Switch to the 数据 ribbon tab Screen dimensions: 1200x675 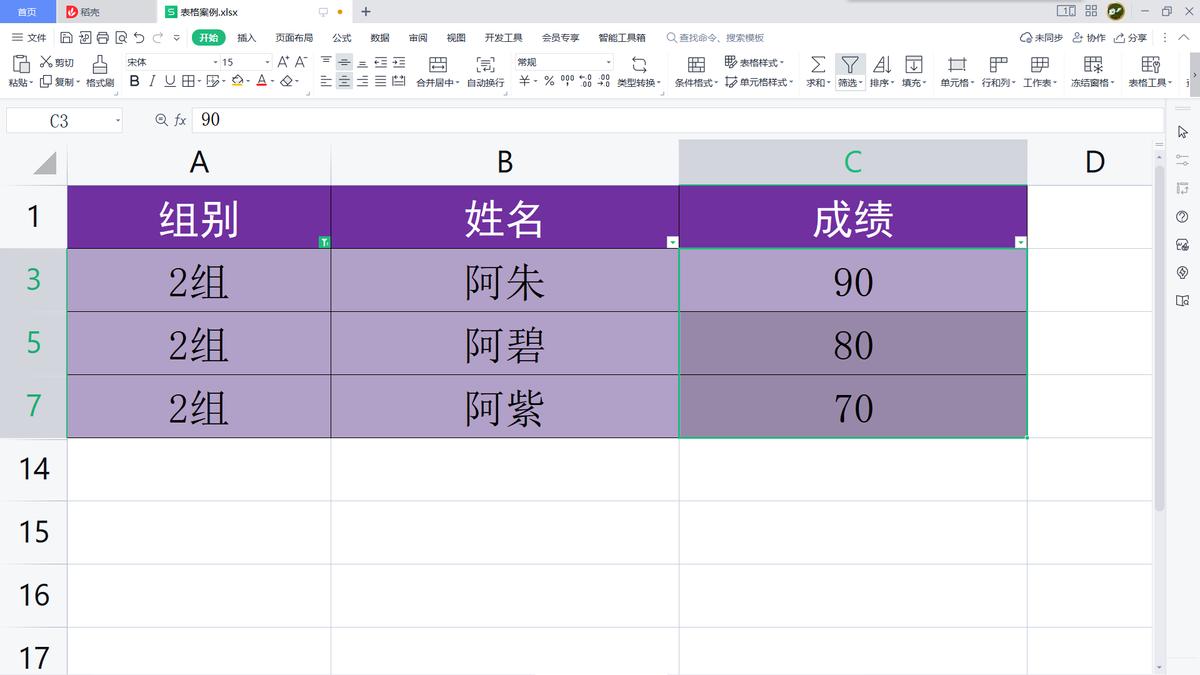click(377, 37)
